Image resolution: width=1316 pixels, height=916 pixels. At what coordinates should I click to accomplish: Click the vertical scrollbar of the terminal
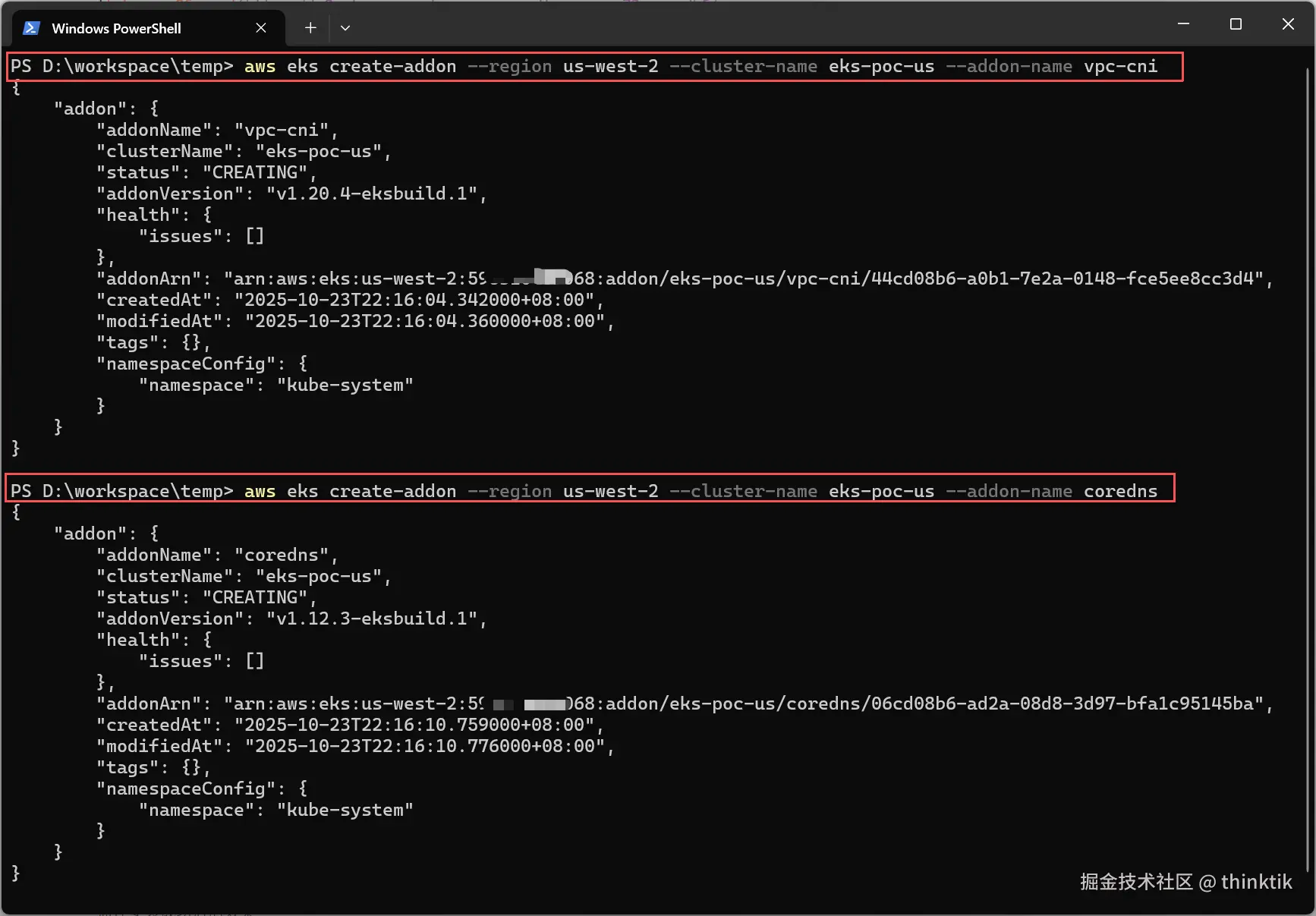coord(1308,471)
